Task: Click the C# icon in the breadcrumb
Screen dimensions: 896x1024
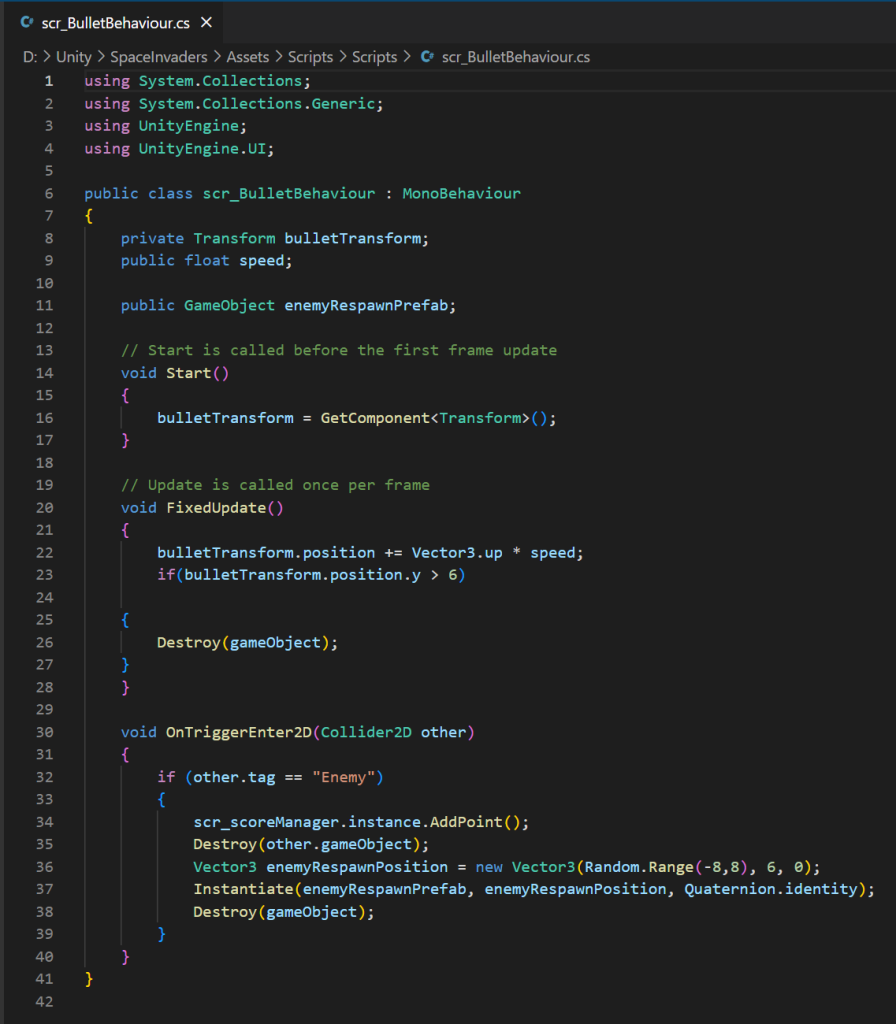Action: [x=427, y=57]
